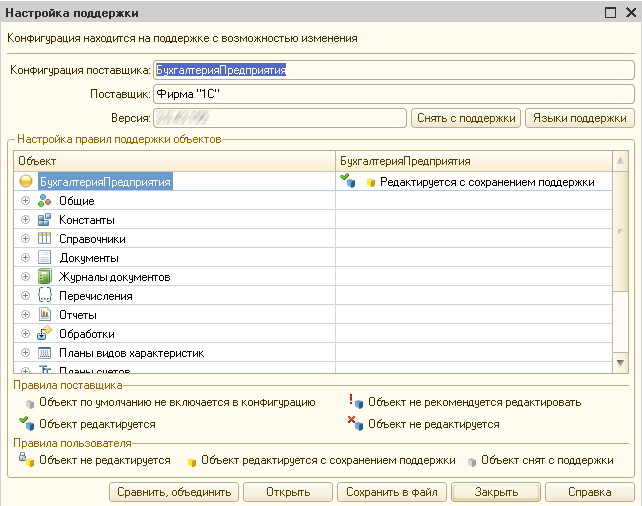The height and width of the screenshot is (506, 642).
Task: Click the Справочники catalog icon
Action: coord(44,239)
